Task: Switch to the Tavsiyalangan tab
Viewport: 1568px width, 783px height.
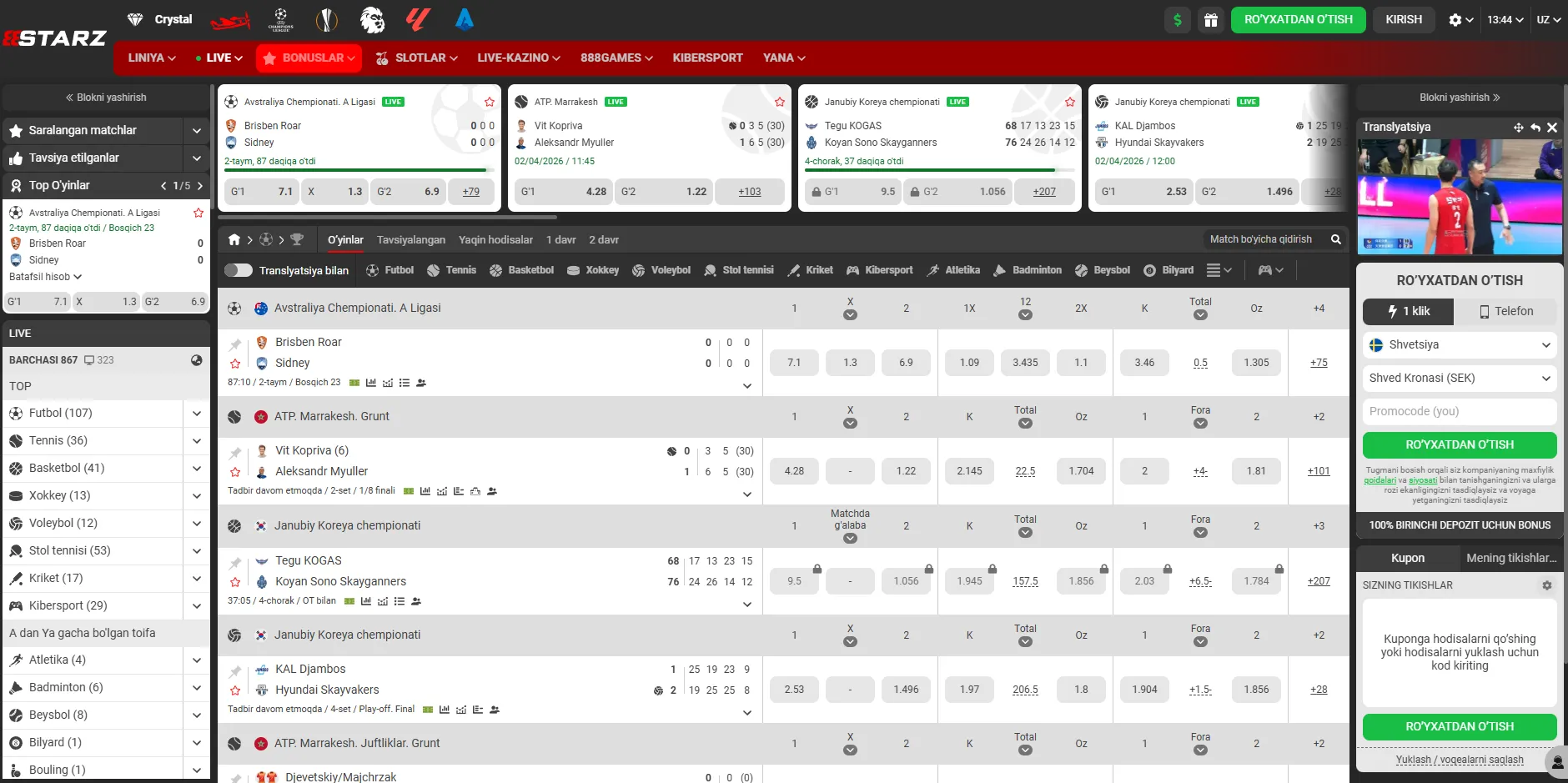Action: [411, 240]
